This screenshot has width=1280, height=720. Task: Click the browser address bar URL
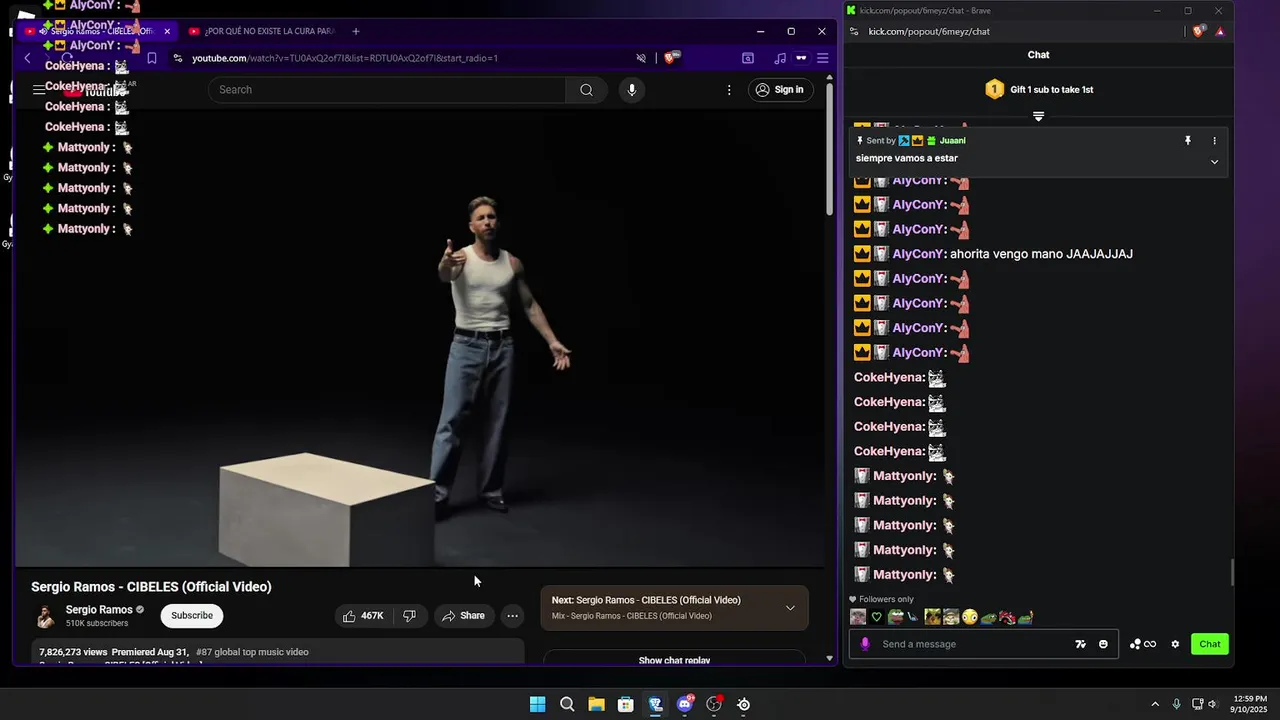[345, 58]
